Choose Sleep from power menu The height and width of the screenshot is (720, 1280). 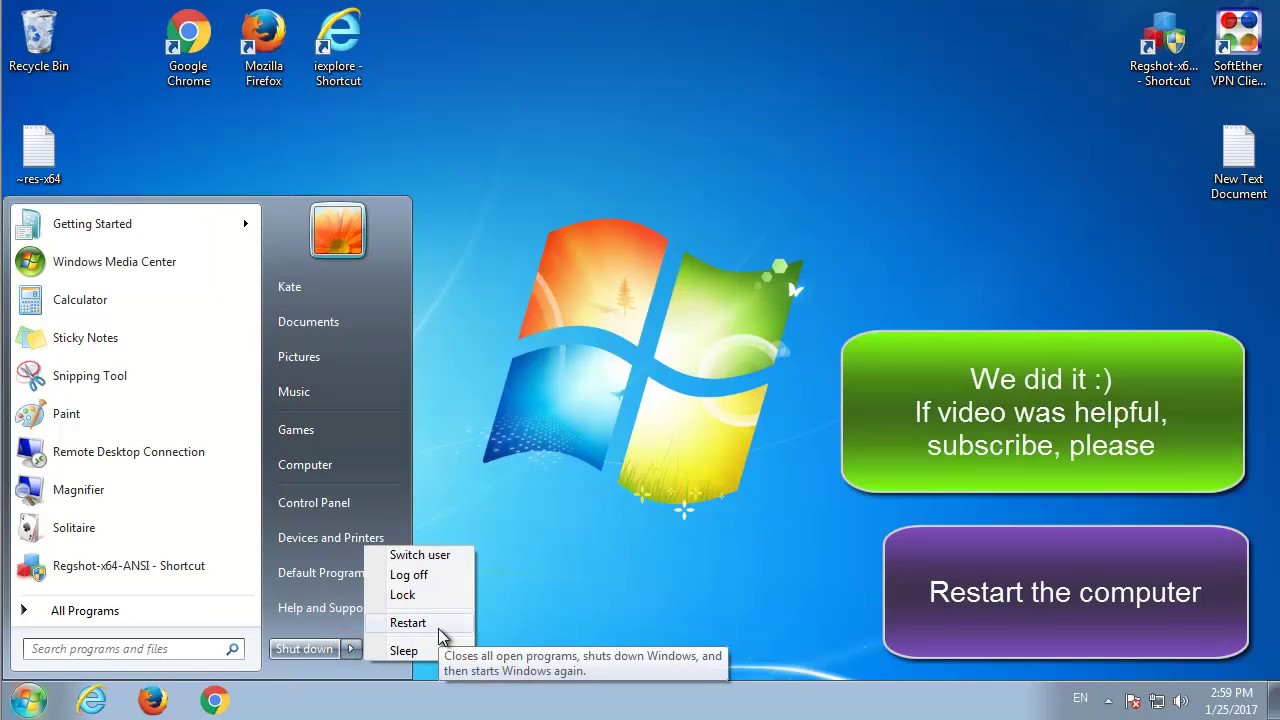(x=404, y=651)
